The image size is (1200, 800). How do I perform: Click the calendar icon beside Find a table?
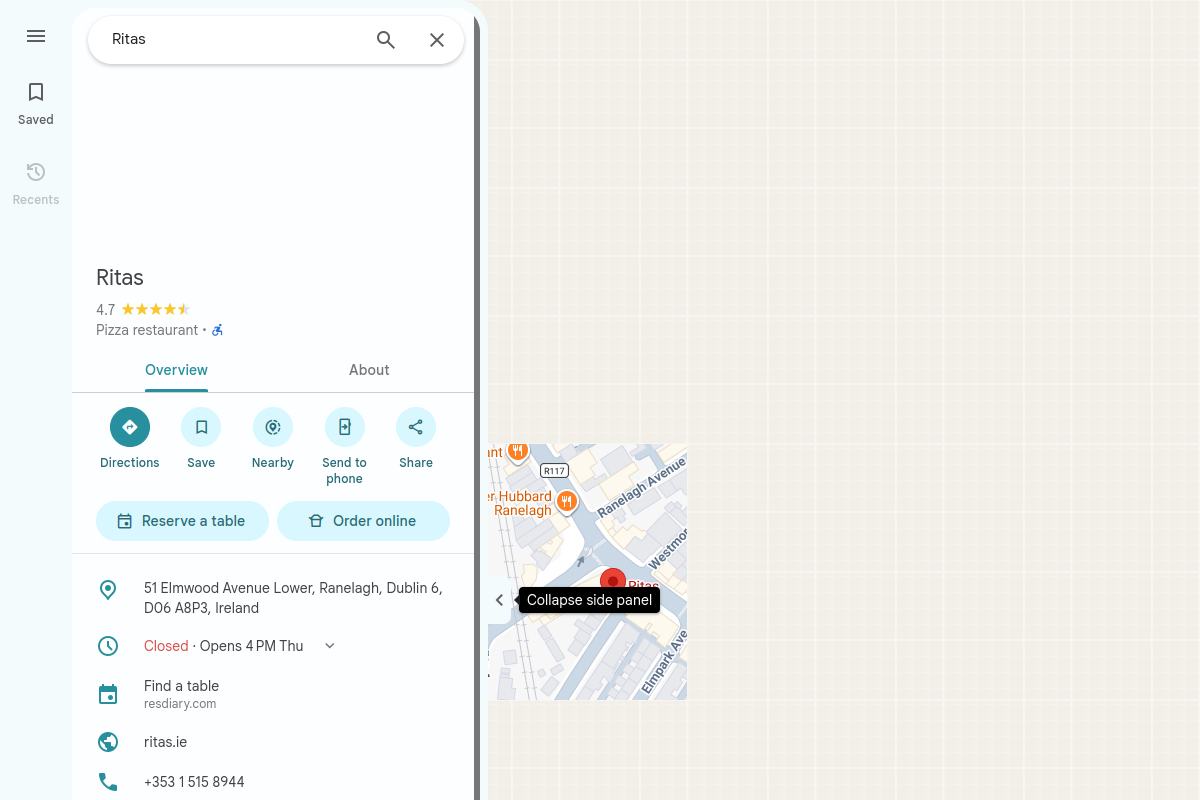coord(108,694)
